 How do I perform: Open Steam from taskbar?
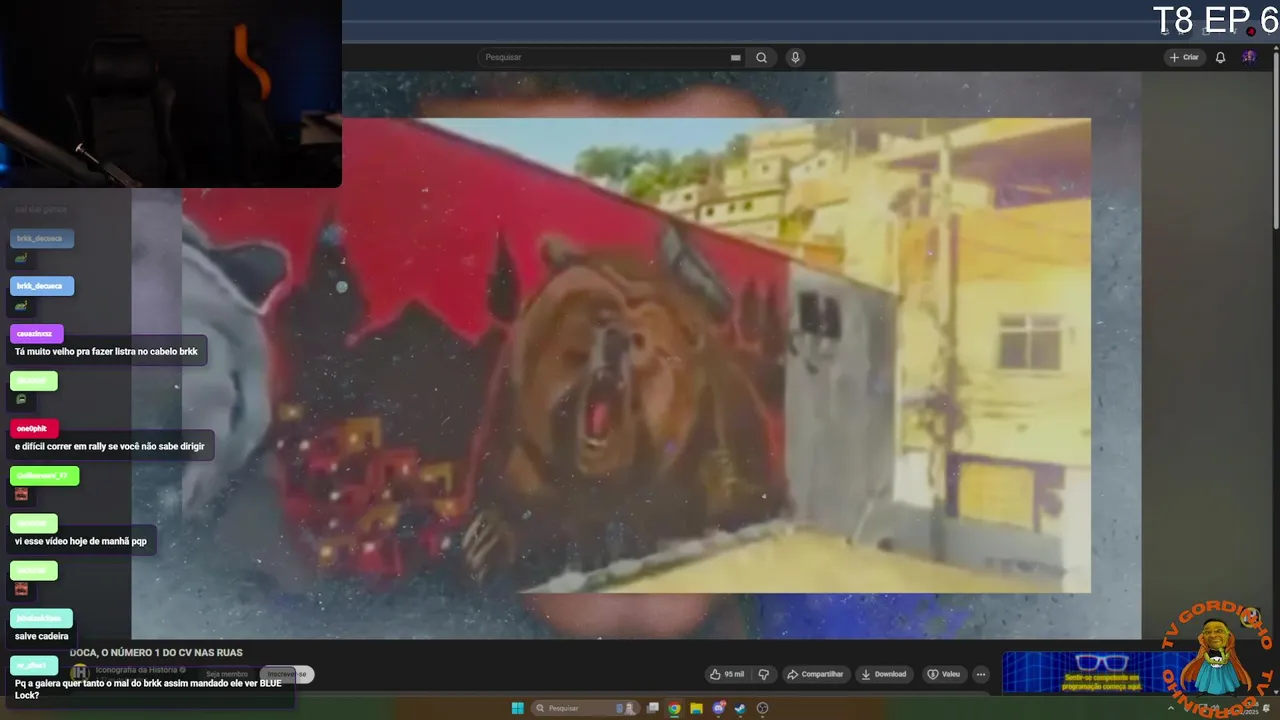(x=740, y=708)
